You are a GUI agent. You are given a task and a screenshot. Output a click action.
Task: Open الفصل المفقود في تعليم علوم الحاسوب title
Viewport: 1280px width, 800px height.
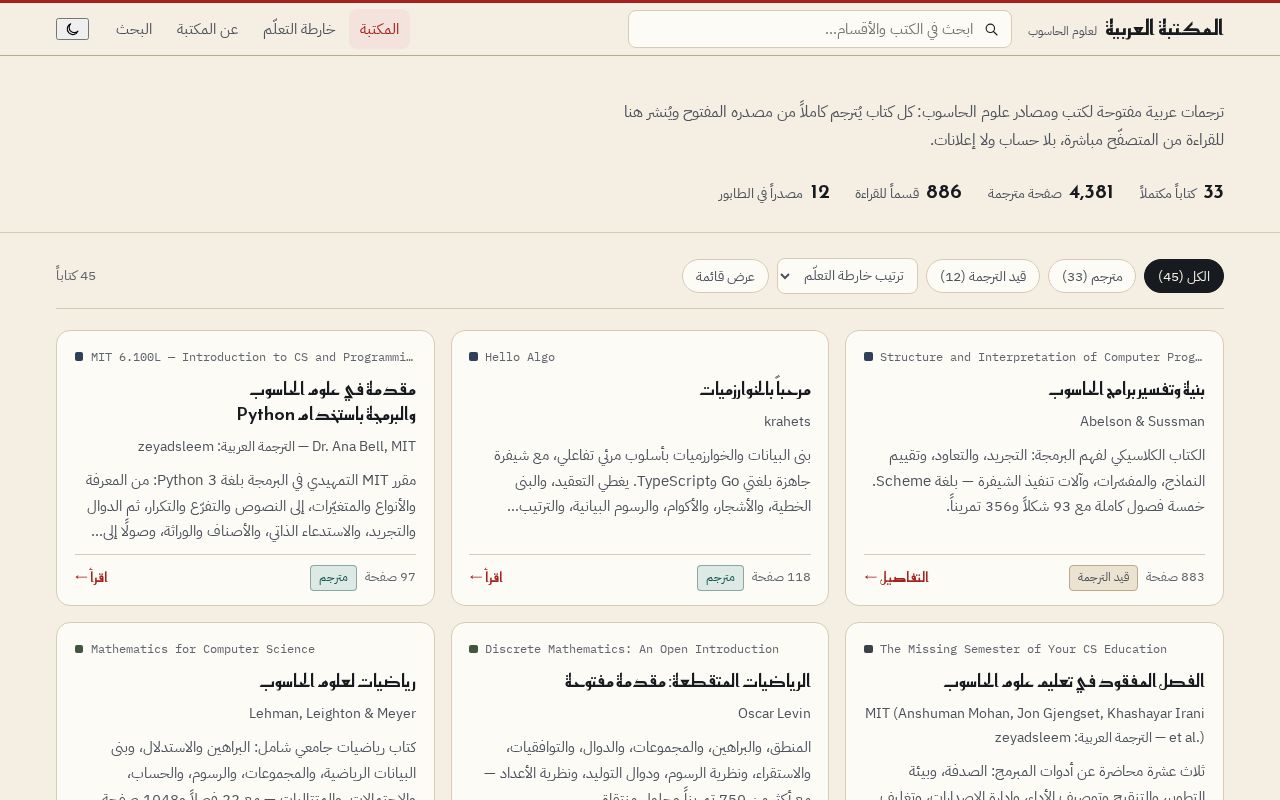coord(1073,681)
